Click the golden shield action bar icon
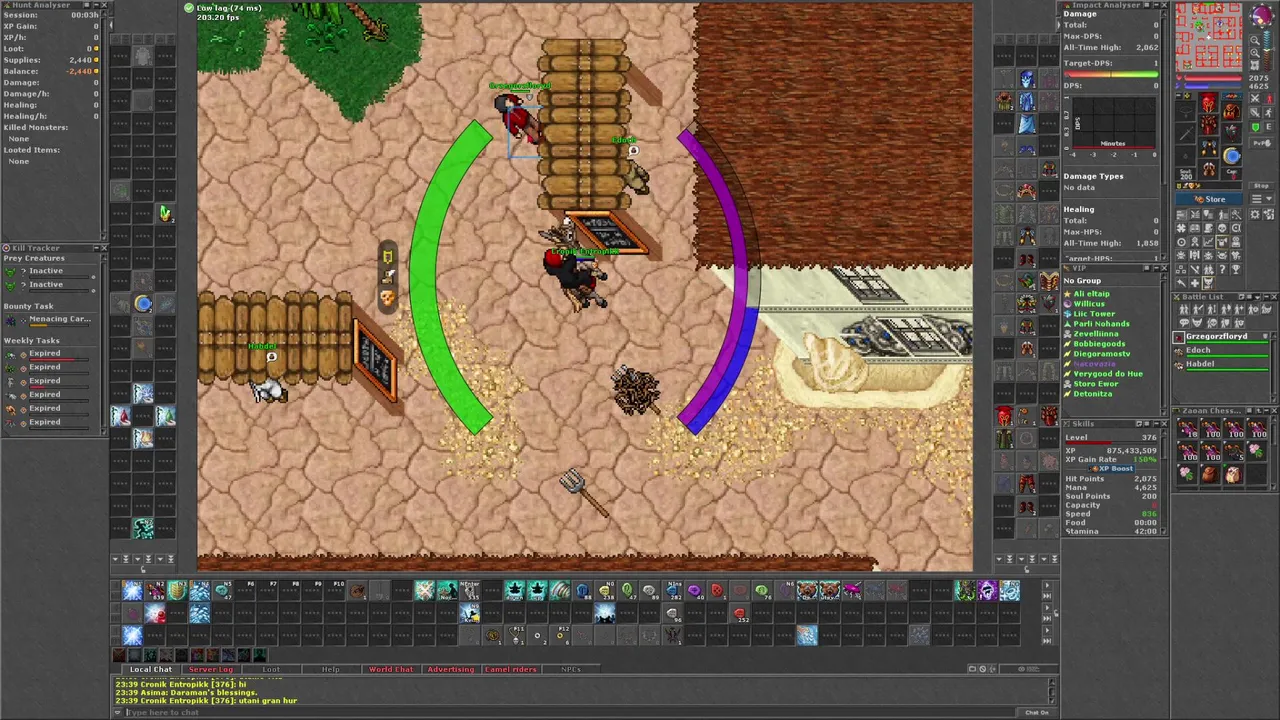Viewport: 1280px width, 720px height. point(177,591)
